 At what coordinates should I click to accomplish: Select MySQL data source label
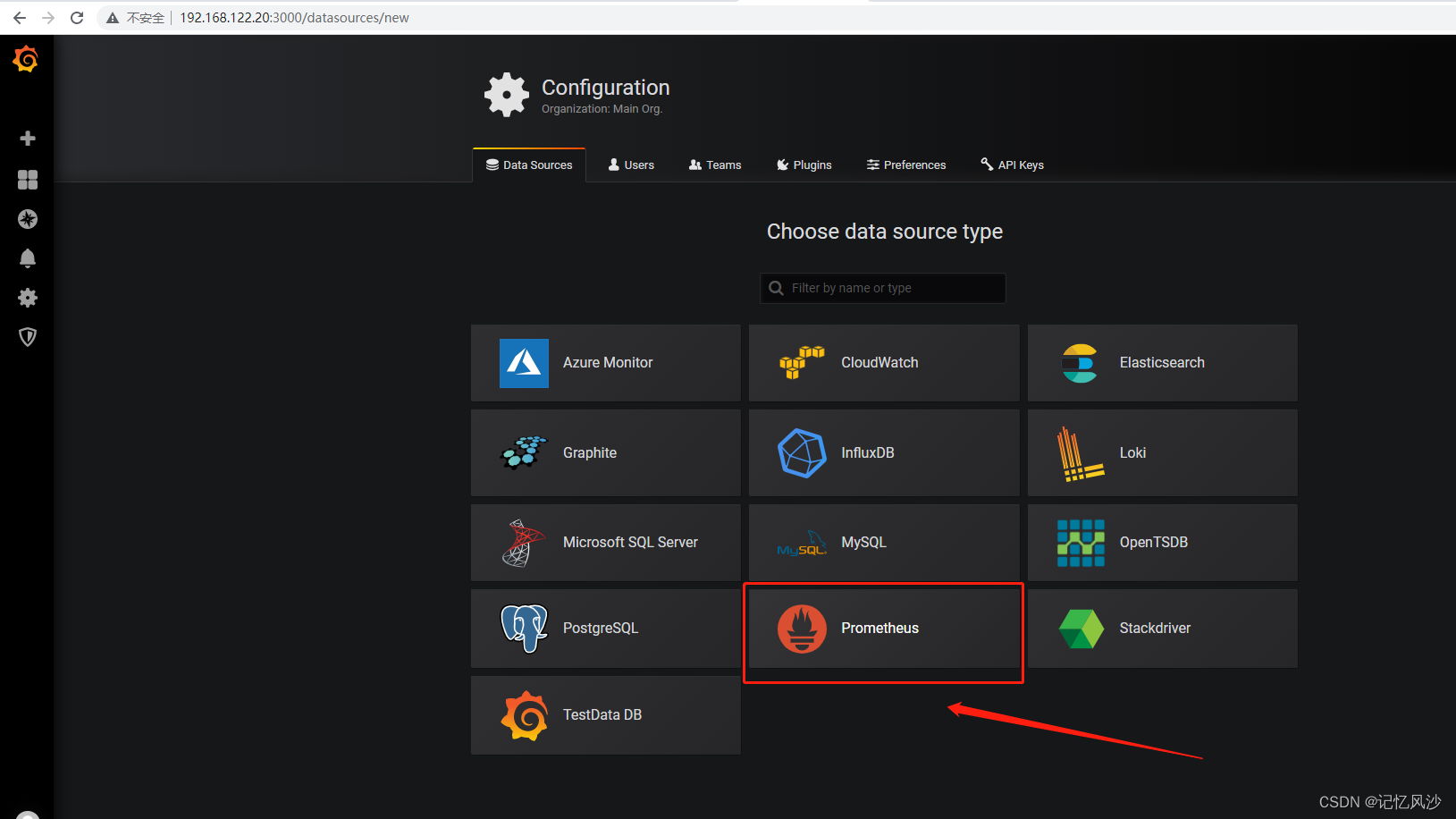pos(863,543)
